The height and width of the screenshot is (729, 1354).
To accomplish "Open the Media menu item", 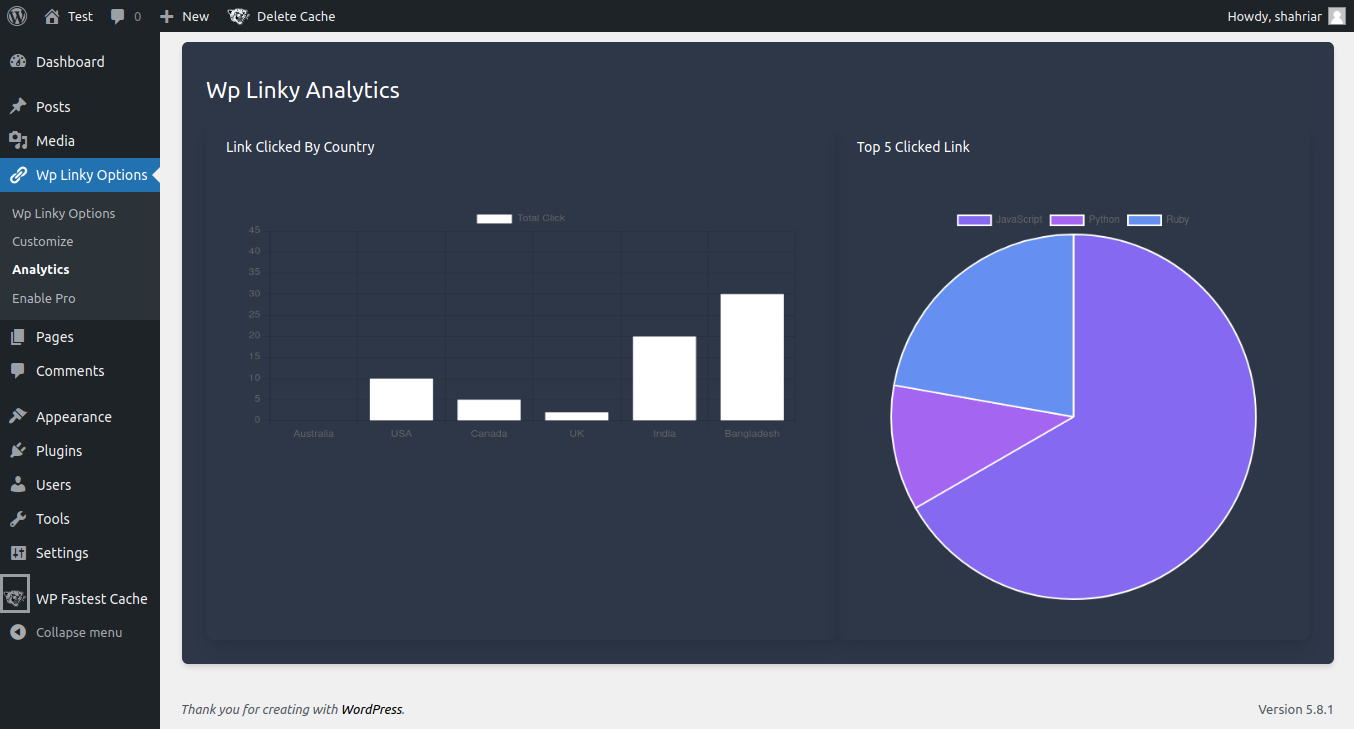I will coord(80,141).
